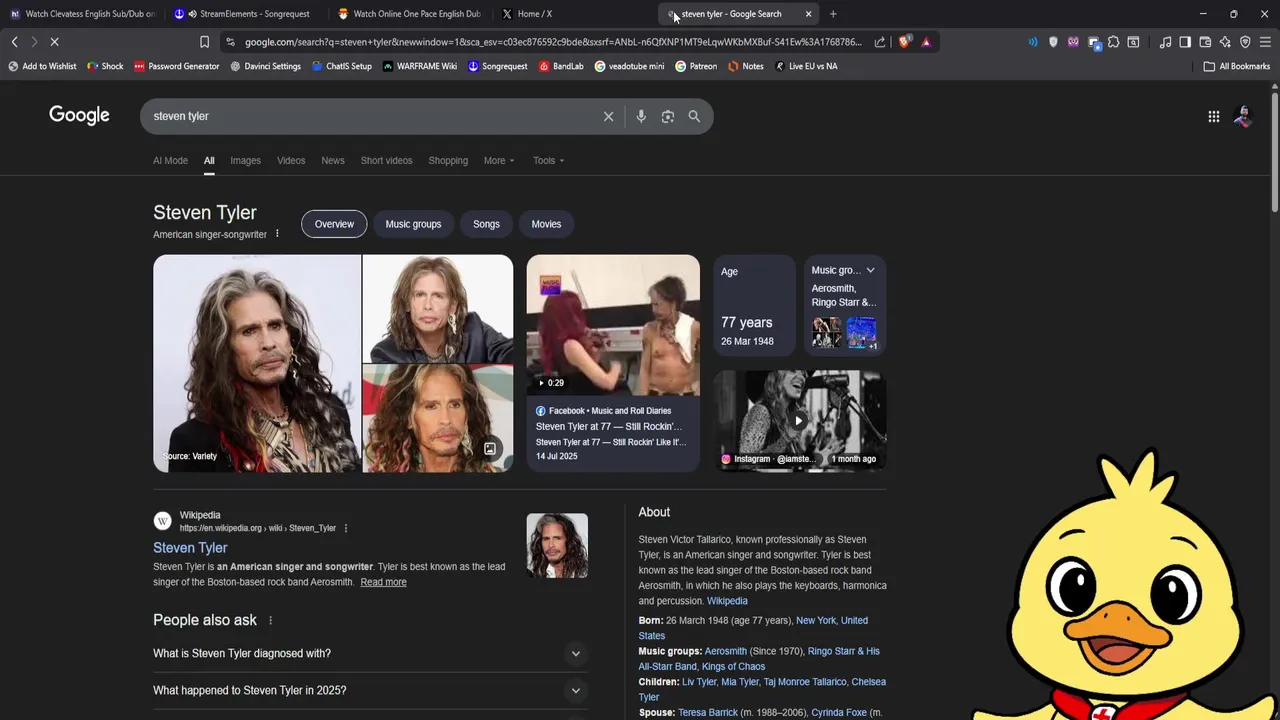This screenshot has width=1280, height=720.
Task: Select the Images search filter
Action: pos(245,160)
